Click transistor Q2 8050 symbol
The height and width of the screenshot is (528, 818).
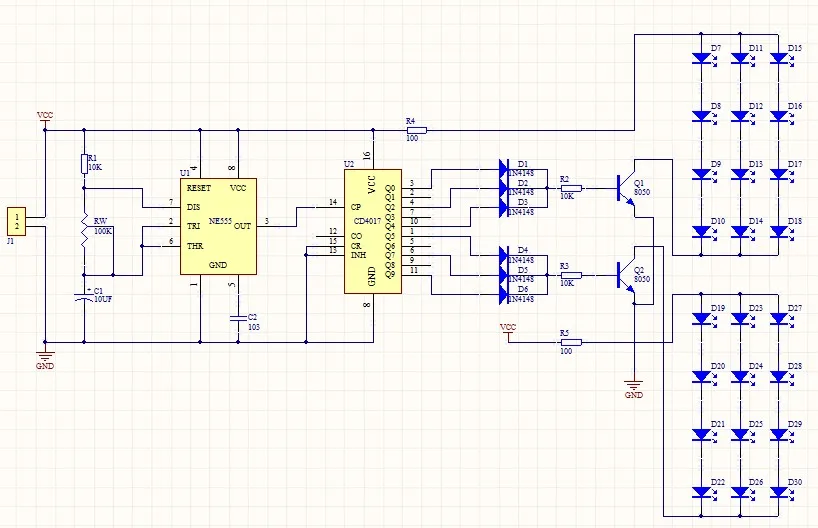(x=626, y=275)
